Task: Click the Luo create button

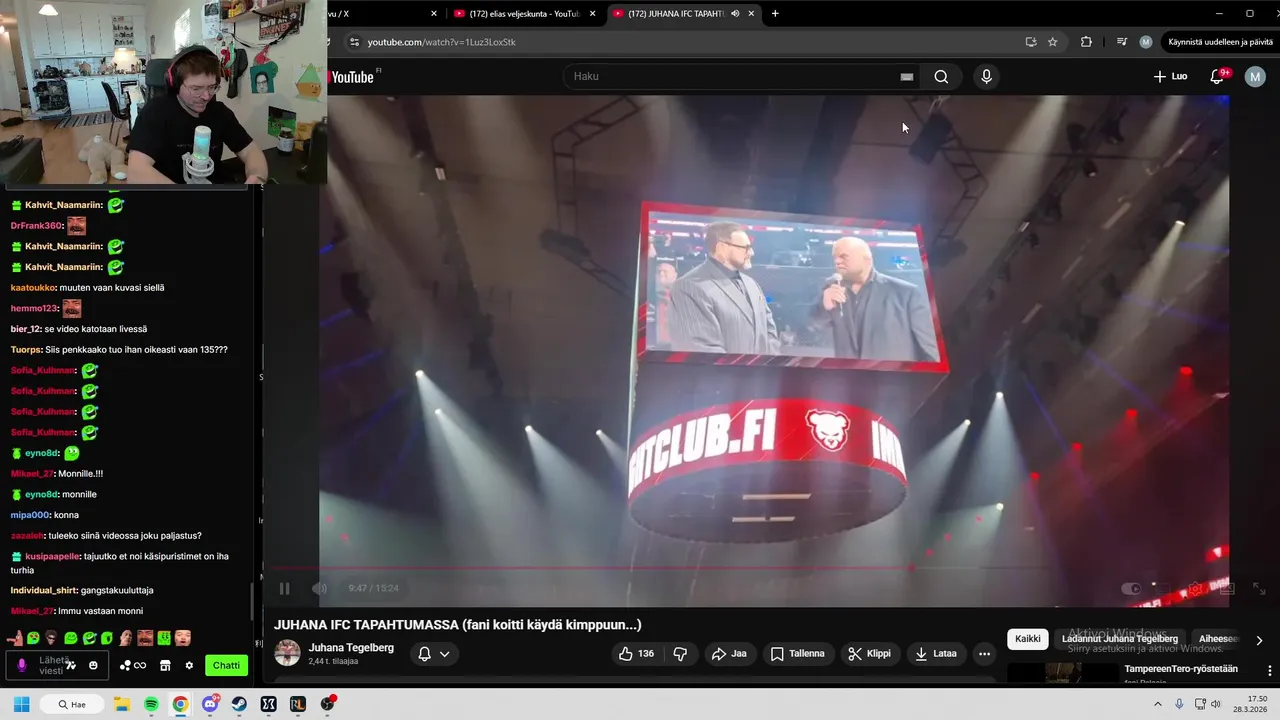Action: (x=1170, y=77)
